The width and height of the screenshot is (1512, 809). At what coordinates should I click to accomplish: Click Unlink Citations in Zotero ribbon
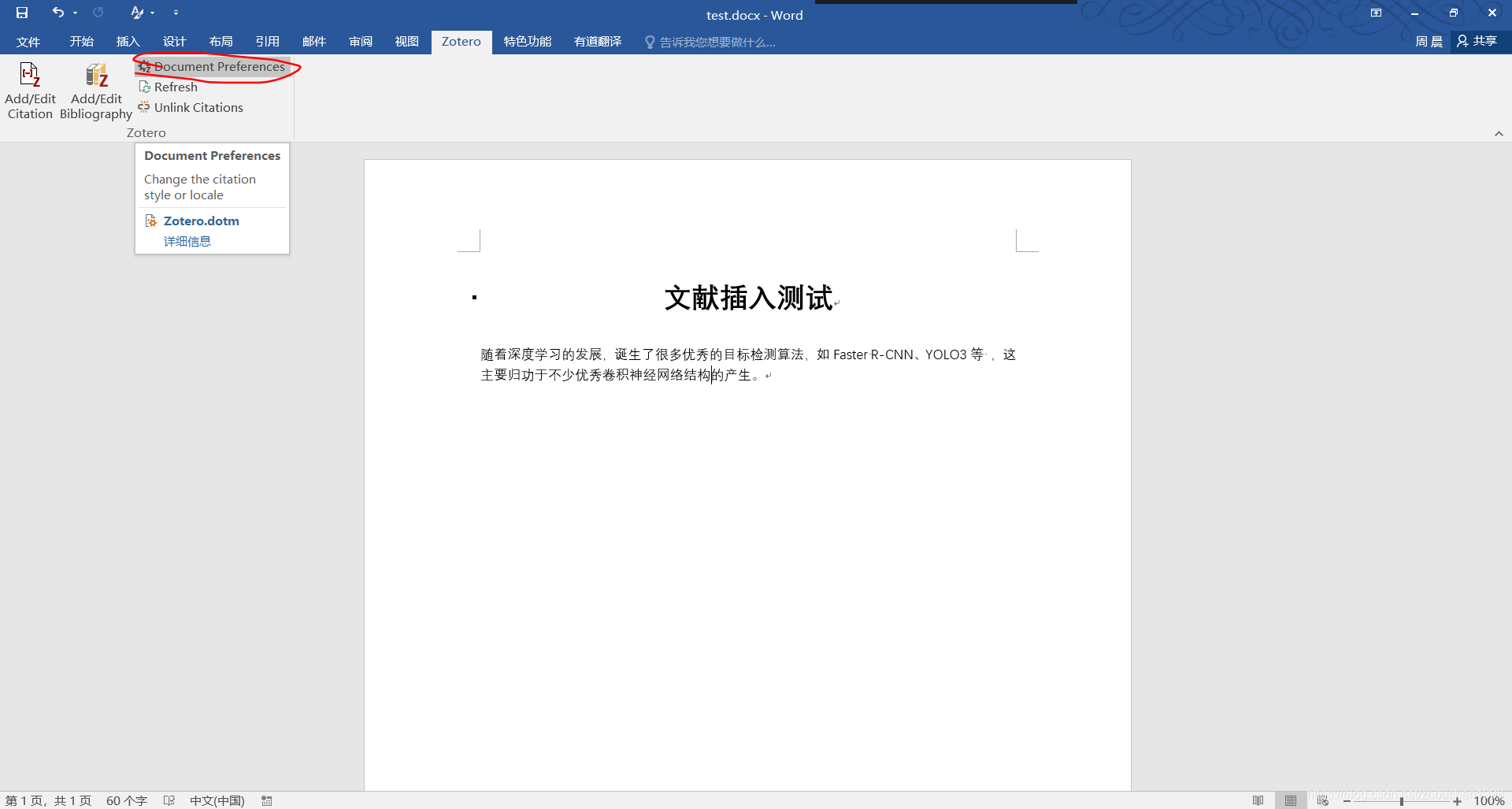coord(191,108)
